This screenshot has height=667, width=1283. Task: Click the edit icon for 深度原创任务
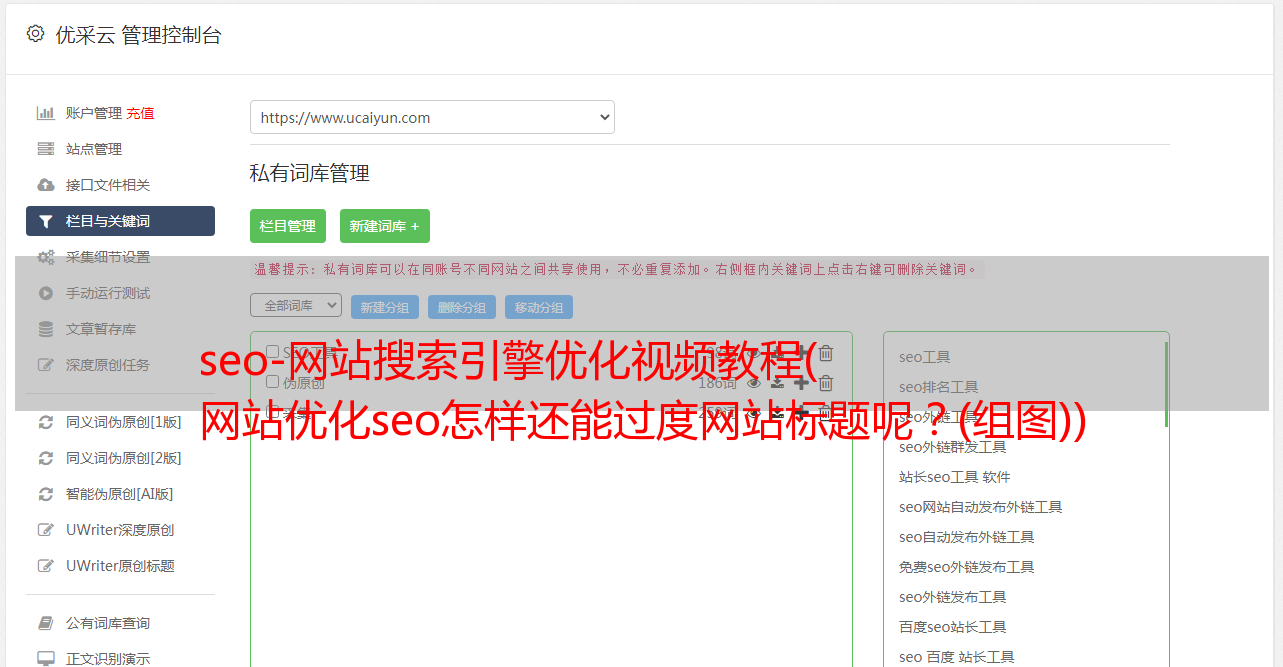[x=46, y=365]
